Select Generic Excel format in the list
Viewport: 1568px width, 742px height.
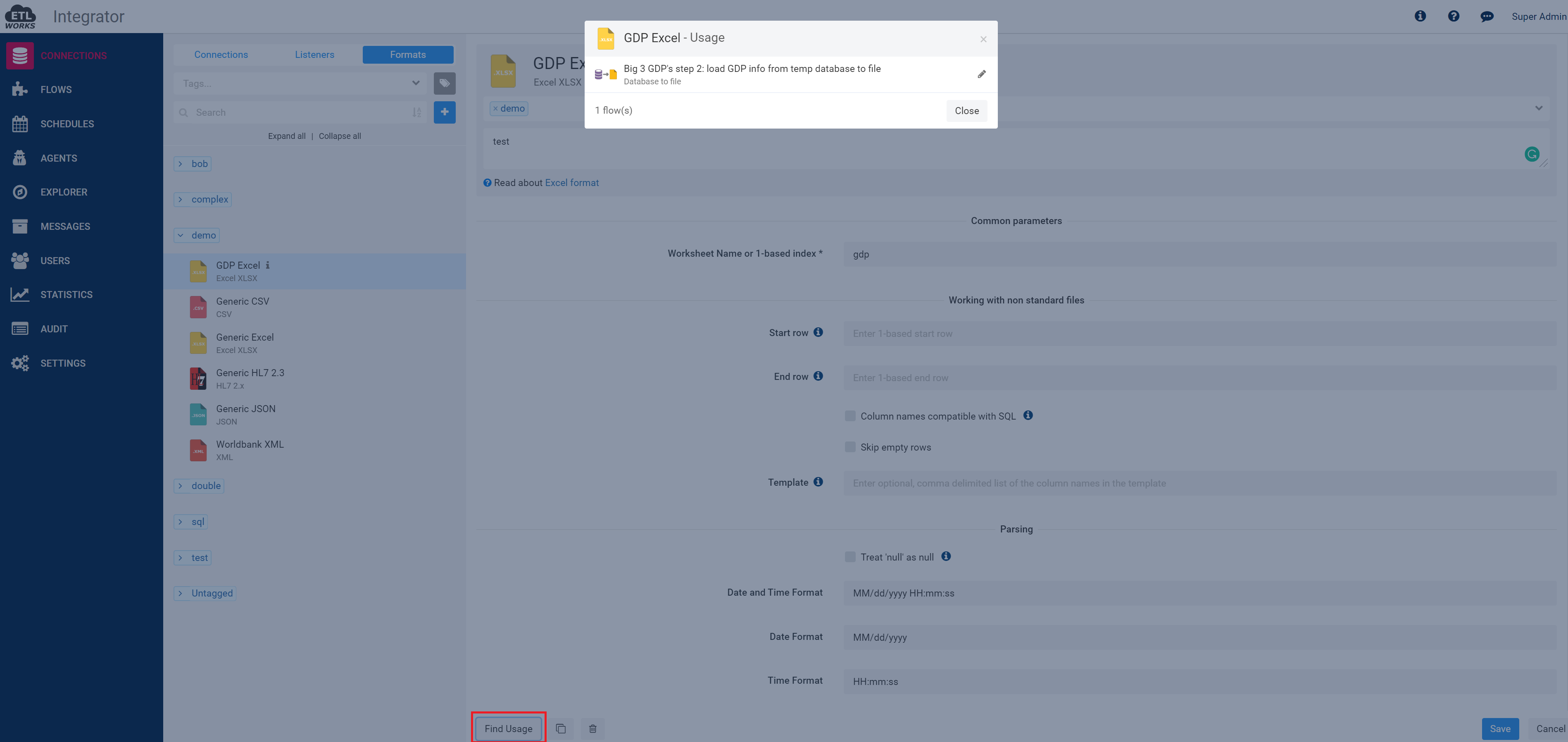(x=315, y=343)
